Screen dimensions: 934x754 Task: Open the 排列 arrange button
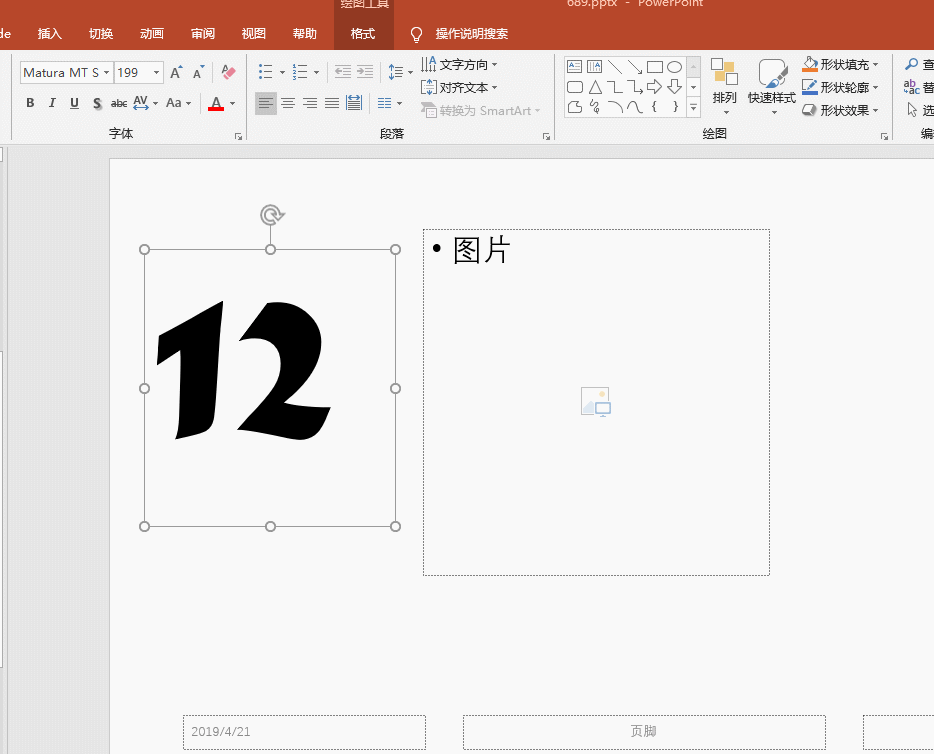tap(725, 86)
